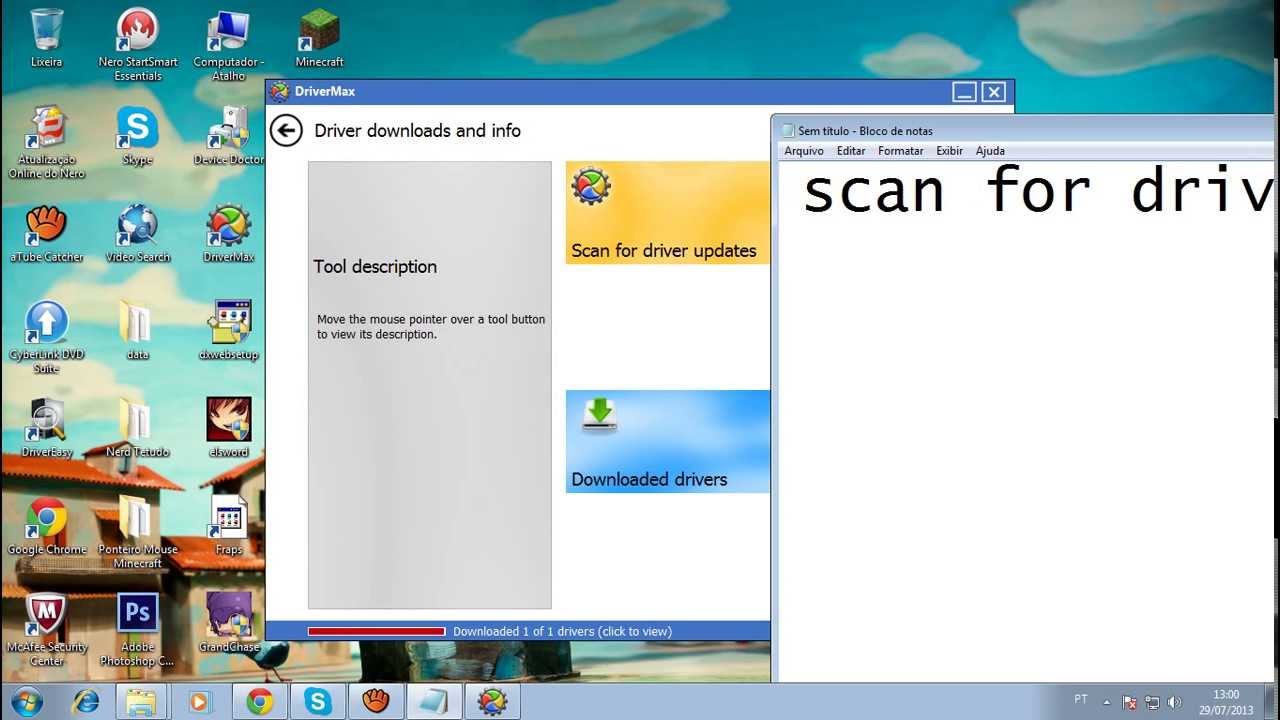
Task: Select Atualização Online do Nero icon
Action: click(x=46, y=142)
